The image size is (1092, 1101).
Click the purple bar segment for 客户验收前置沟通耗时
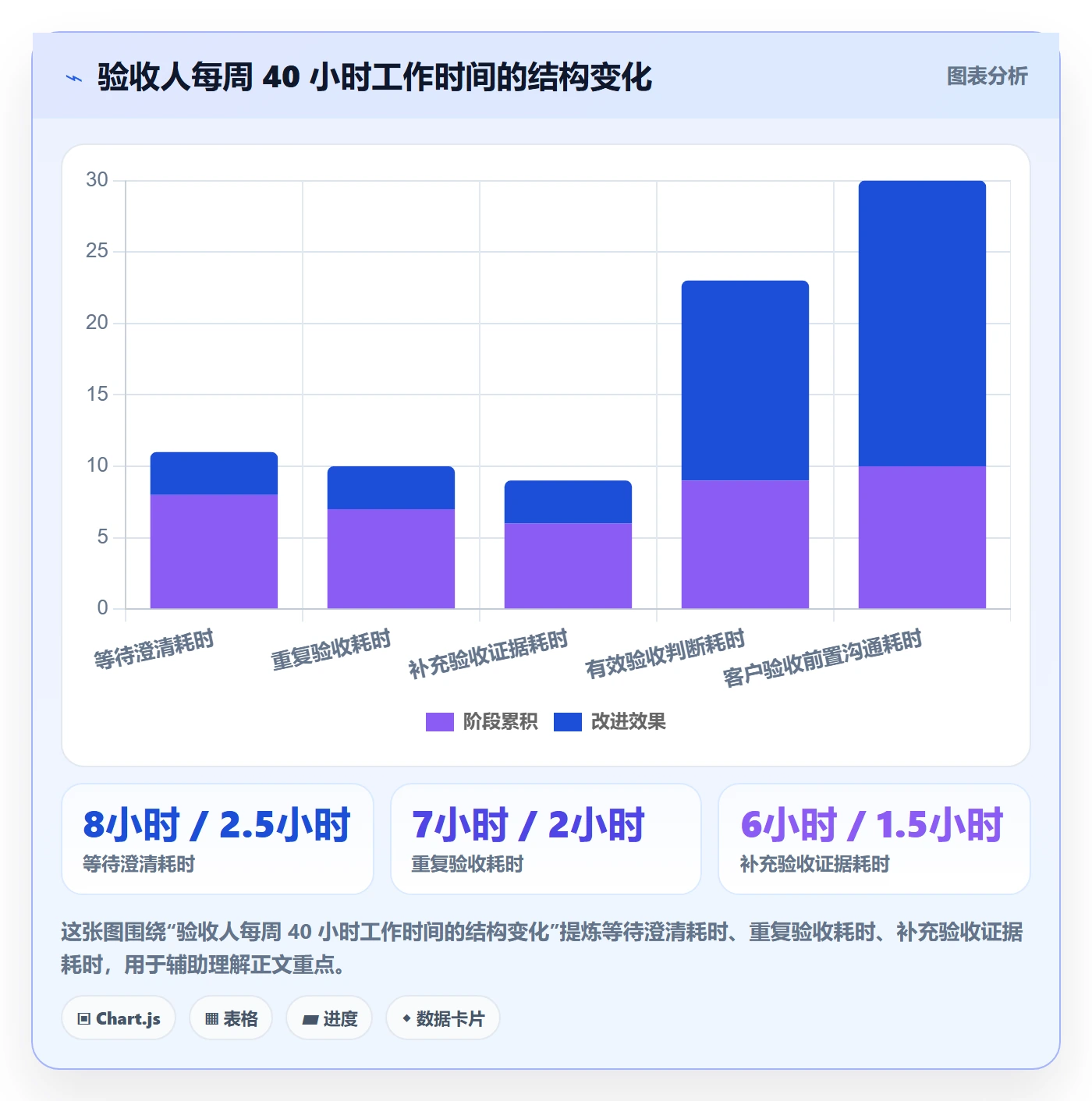click(x=922, y=537)
